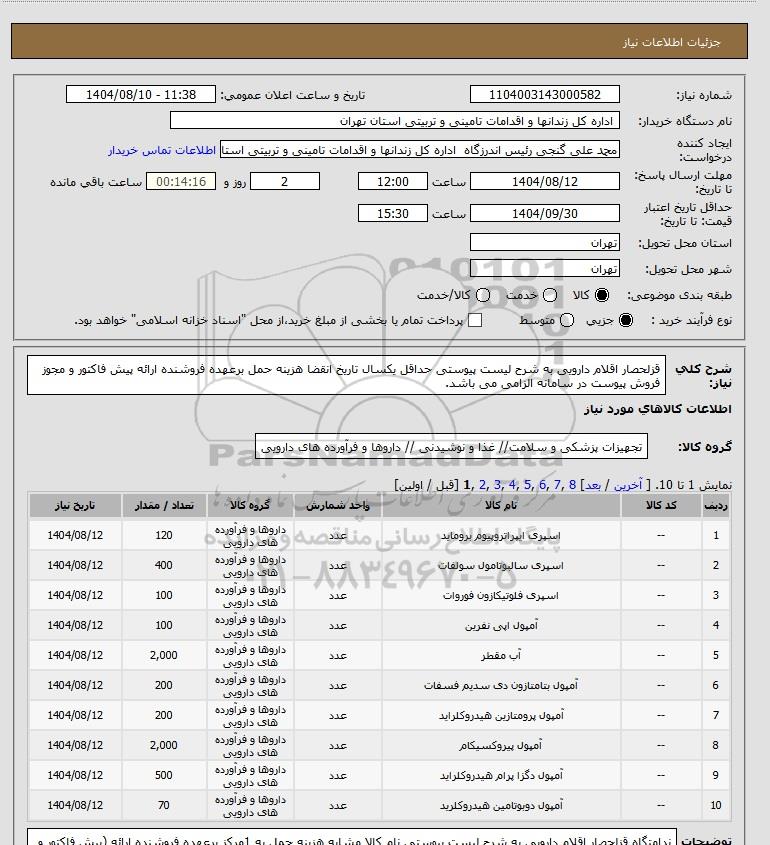Open pagination page 8

(x=572, y=485)
